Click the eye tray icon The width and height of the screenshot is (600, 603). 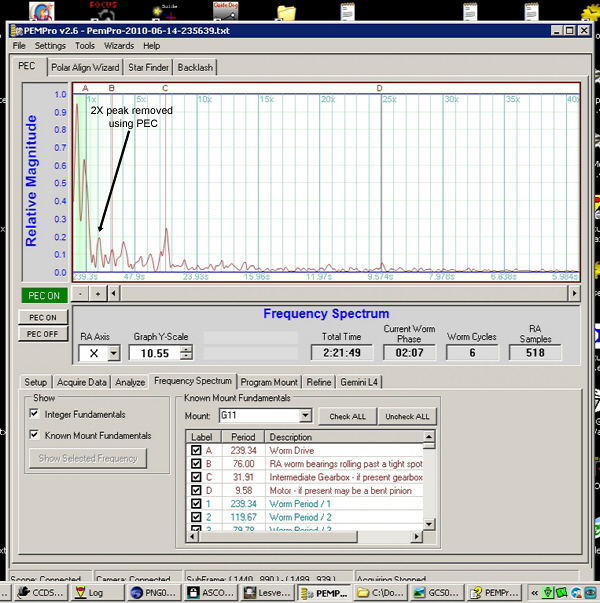tap(590, 593)
